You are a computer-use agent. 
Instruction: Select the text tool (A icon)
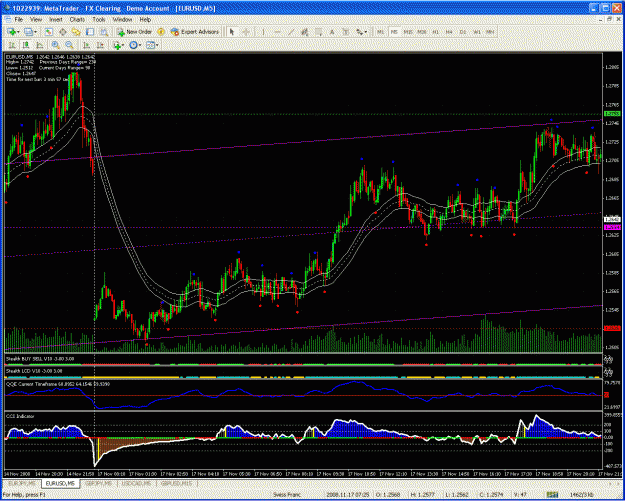pos(332,32)
